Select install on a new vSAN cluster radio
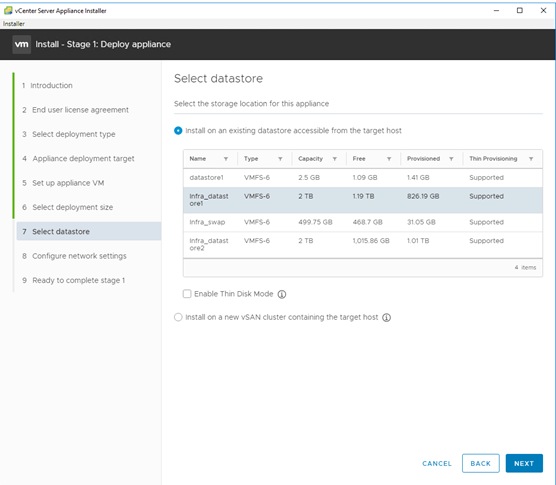This screenshot has height=485, width=556. coord(178,317)
